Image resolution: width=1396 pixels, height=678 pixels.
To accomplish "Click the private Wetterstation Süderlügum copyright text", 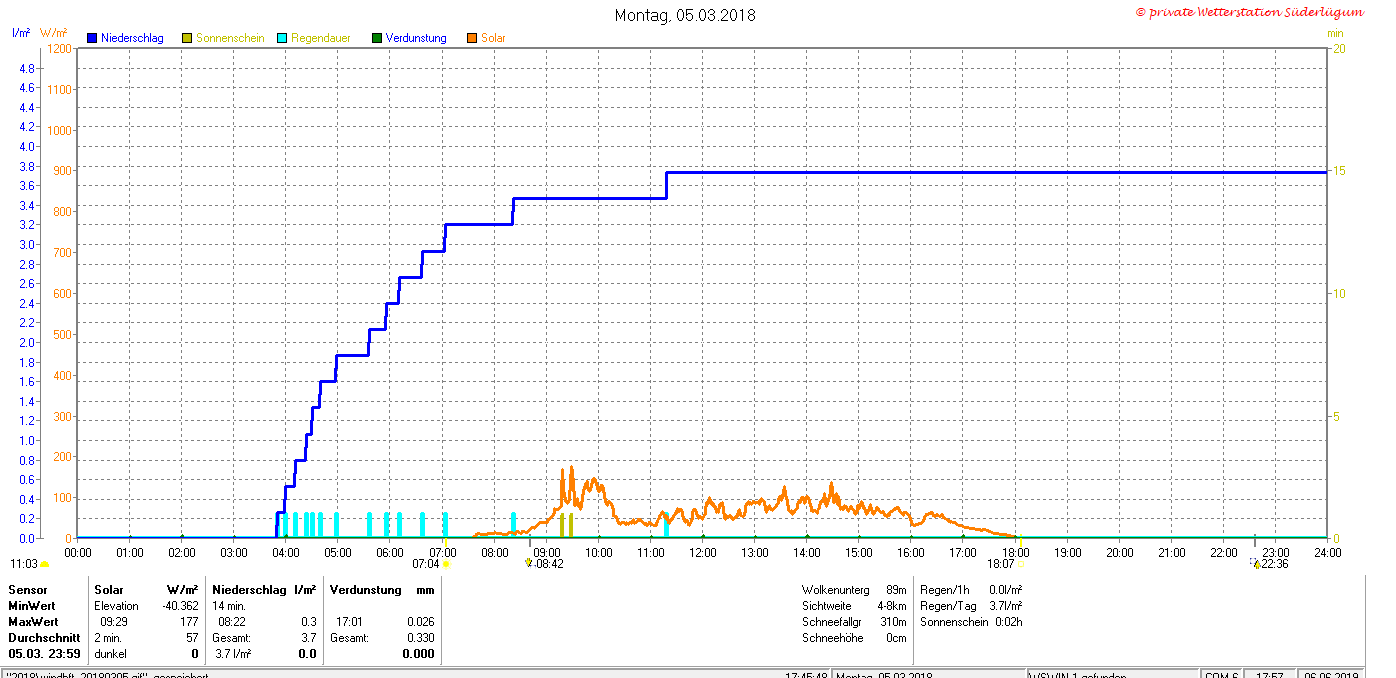I will 1249,12.
